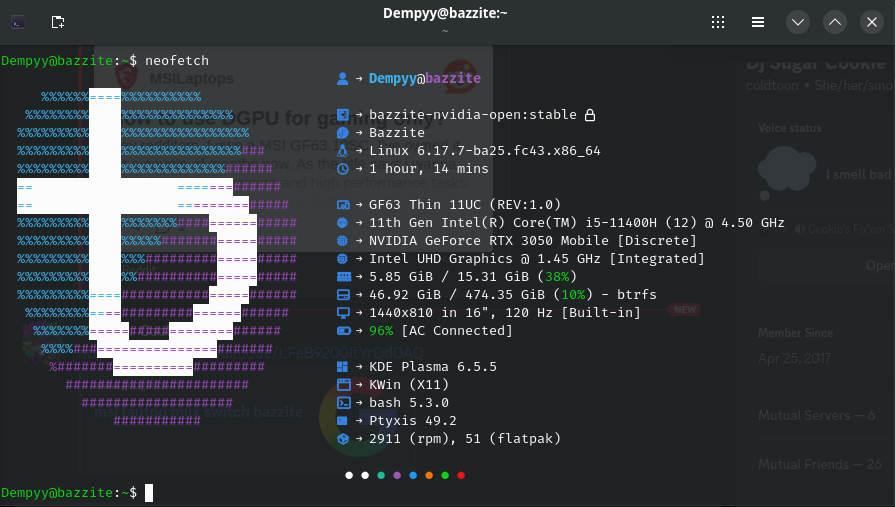The height and width of the screenshot is (507, 895).
Task: Click the terminal icon in the Ptyxis header
Action: point(18,22)
